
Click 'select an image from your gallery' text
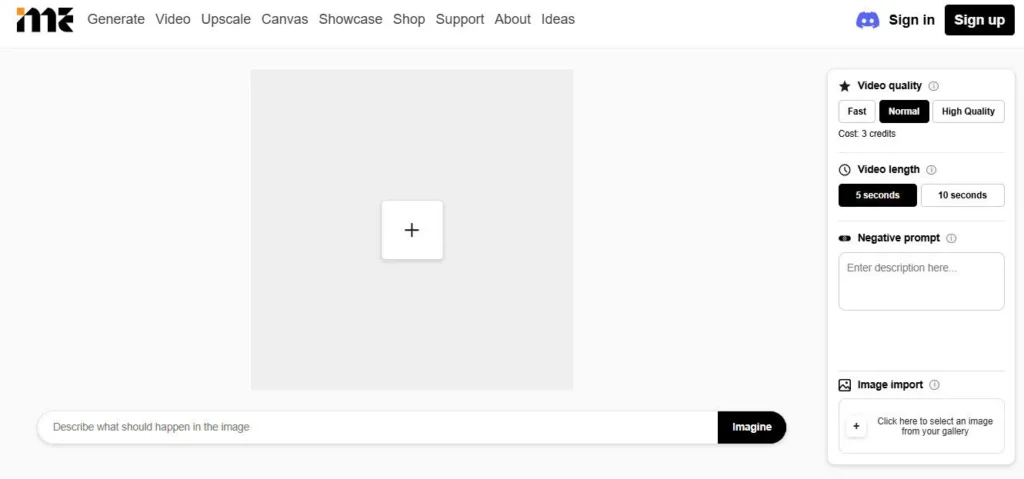[935, 427]
